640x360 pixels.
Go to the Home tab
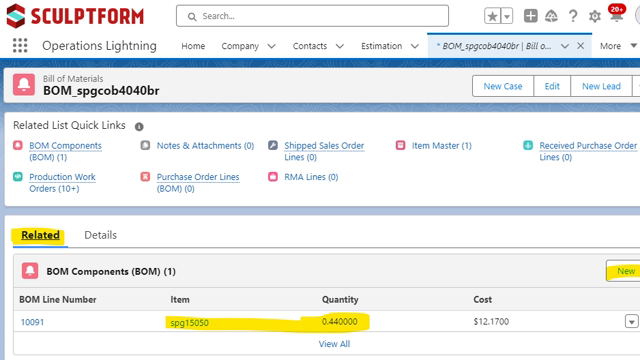193,46
